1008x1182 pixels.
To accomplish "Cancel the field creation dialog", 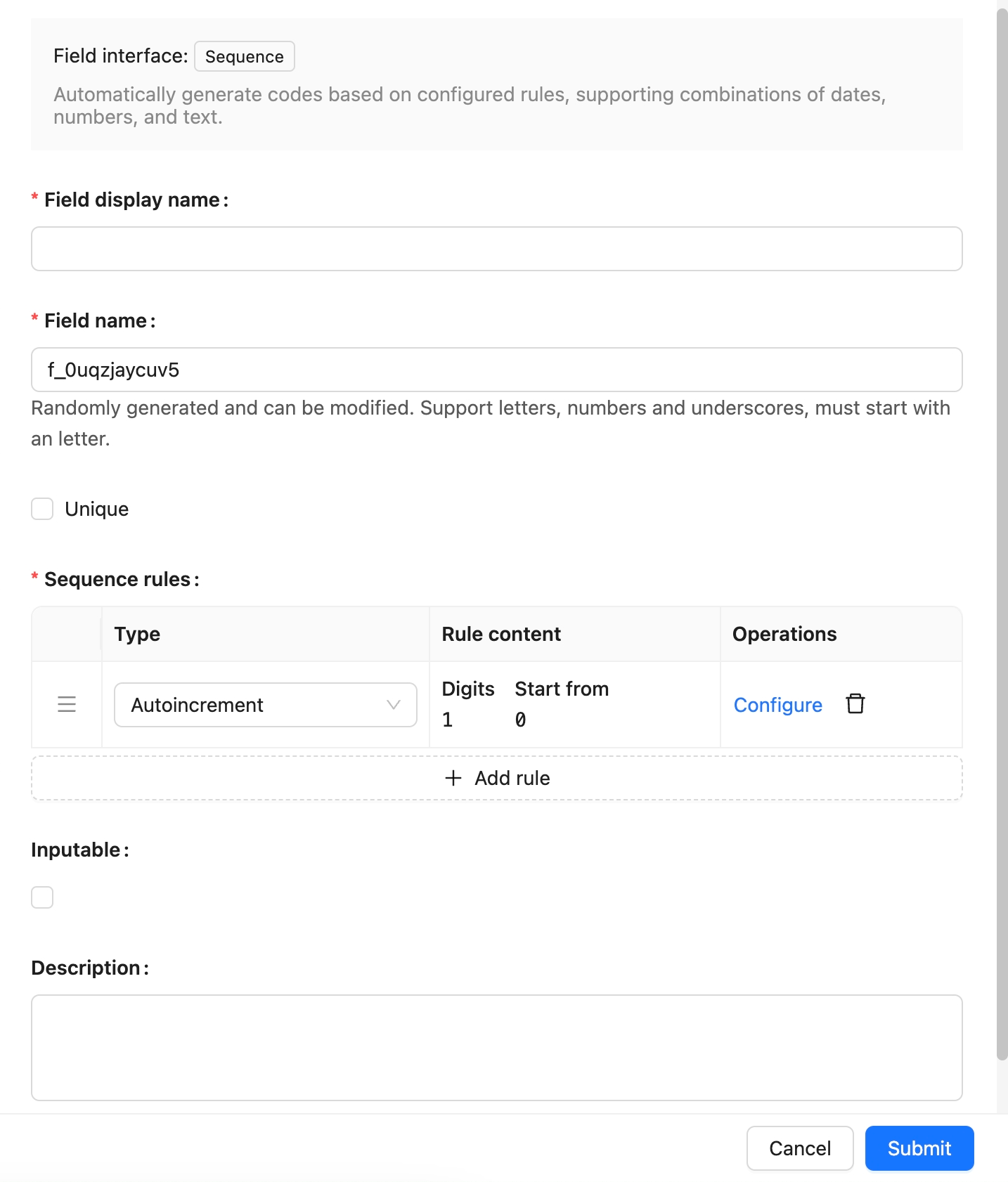I will 799,1148.
